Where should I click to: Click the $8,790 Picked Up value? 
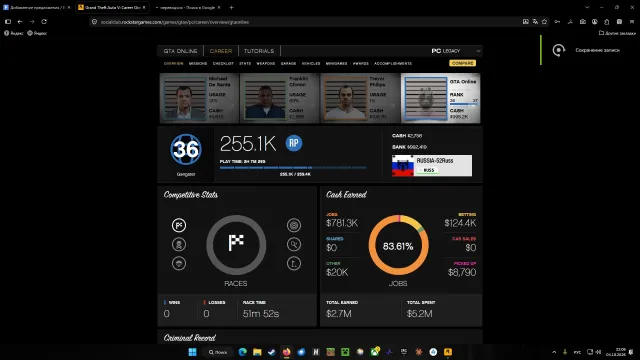click(x=462, y=272)
